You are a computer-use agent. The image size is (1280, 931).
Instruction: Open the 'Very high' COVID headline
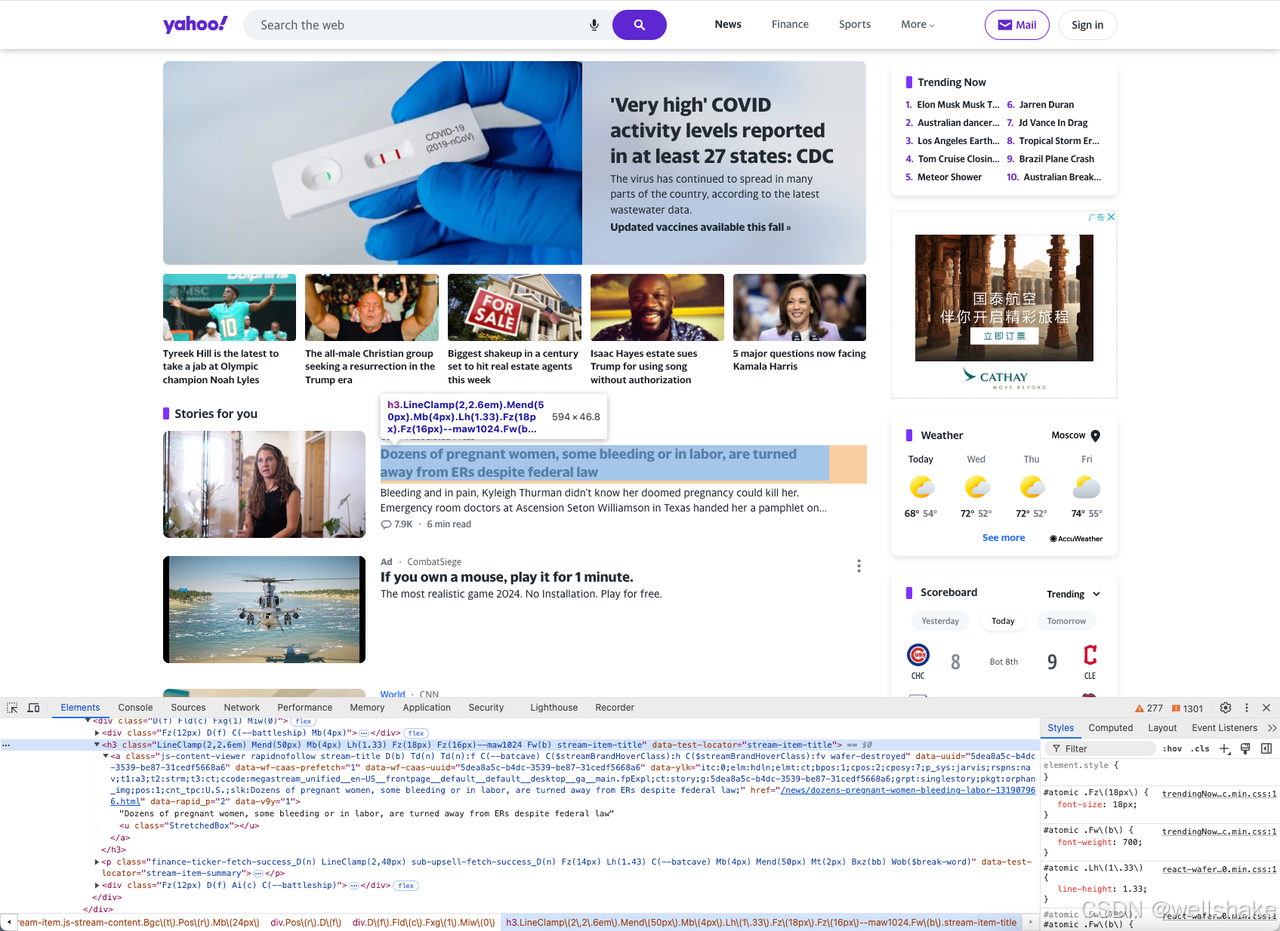721,130
